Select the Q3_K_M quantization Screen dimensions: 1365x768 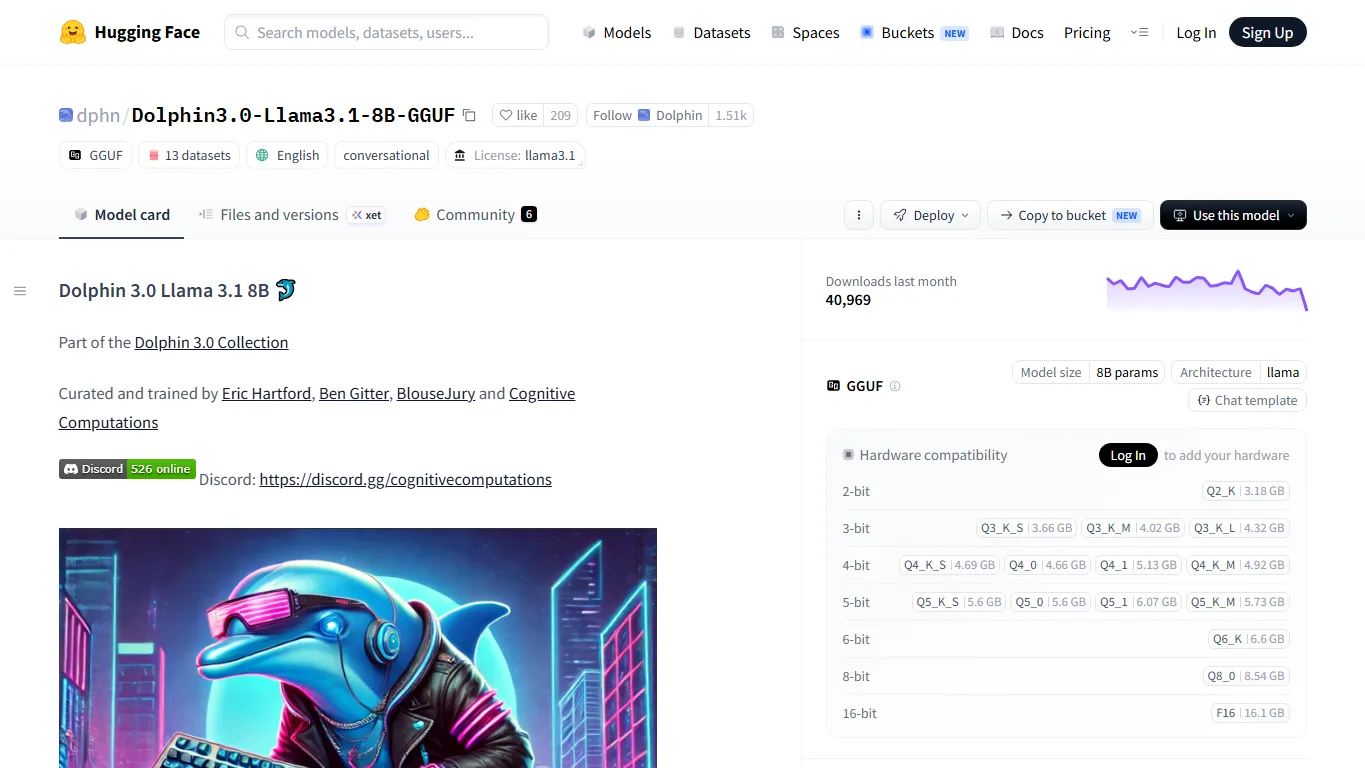point(1133,528)
